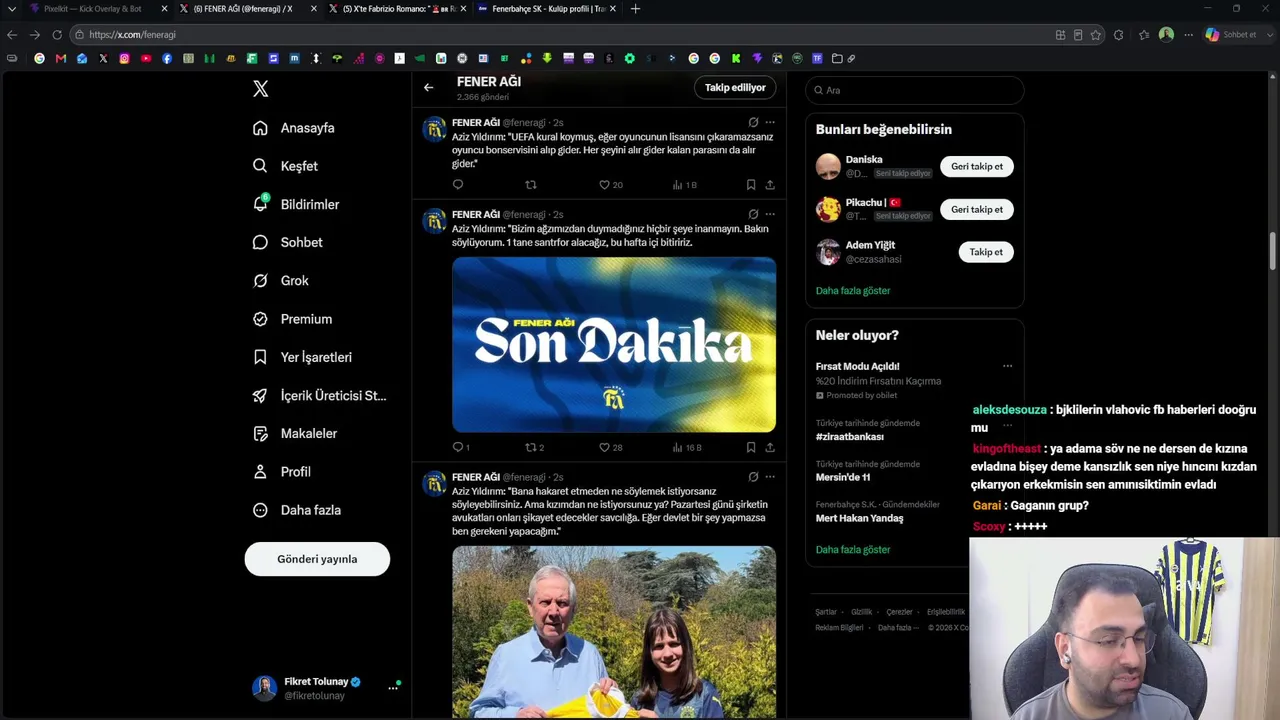
Task: Open the #ziraatbankası trend
Action: pos(850,437)
